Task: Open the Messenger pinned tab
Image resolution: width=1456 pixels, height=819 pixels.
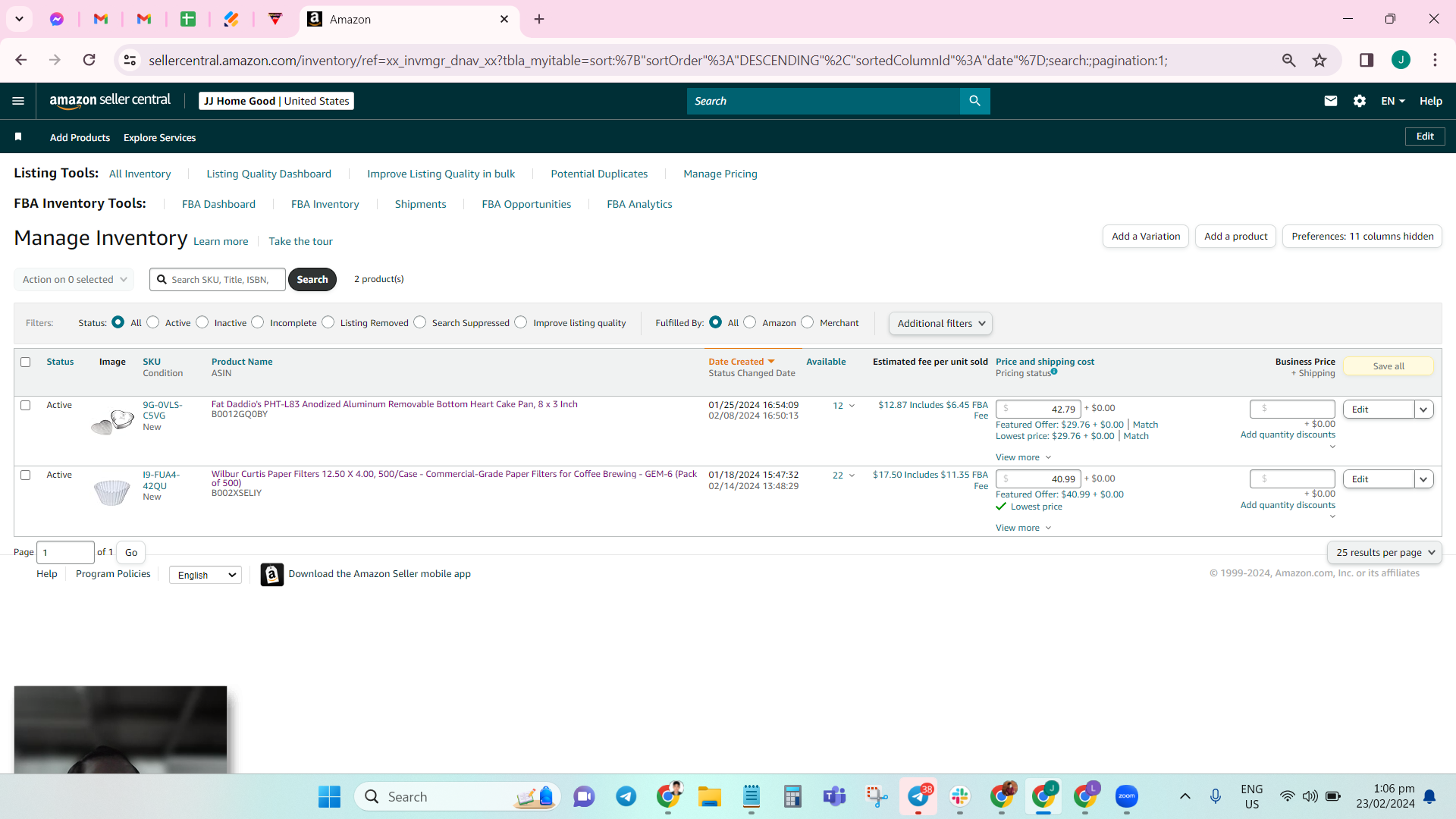Action: coord(57,19)
